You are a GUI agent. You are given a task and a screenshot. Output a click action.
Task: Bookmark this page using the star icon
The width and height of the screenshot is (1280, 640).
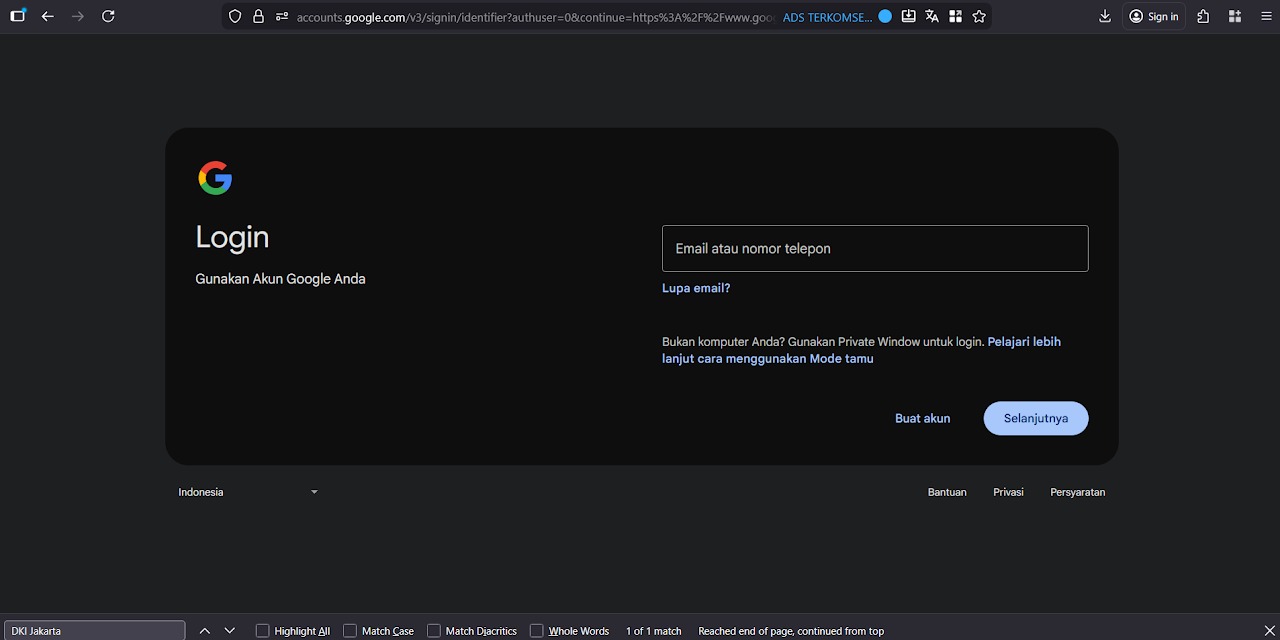tap(979, 16)
